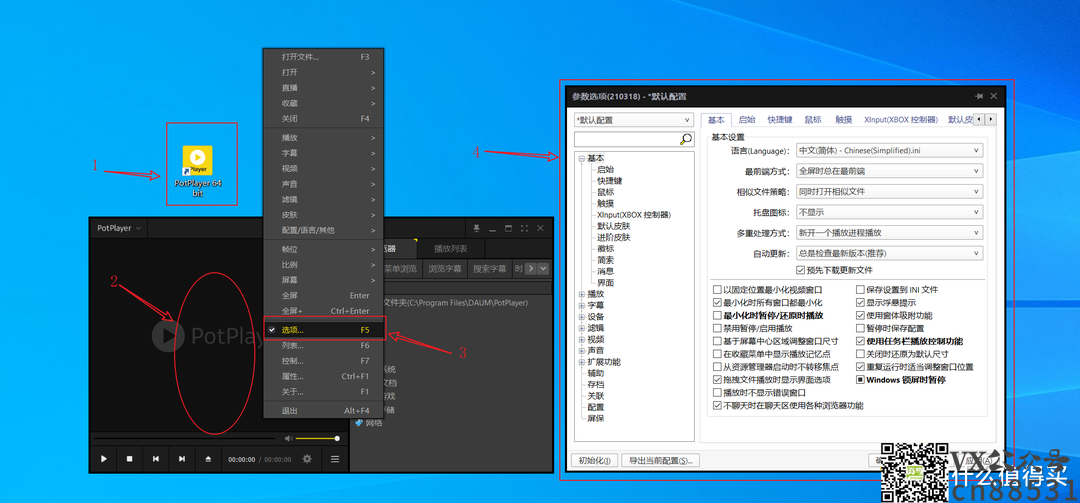This screenshot has height=503, width=1080.
Task: Click the fullscreen icon in PotPlayer title bar
Action: point(525,228)
